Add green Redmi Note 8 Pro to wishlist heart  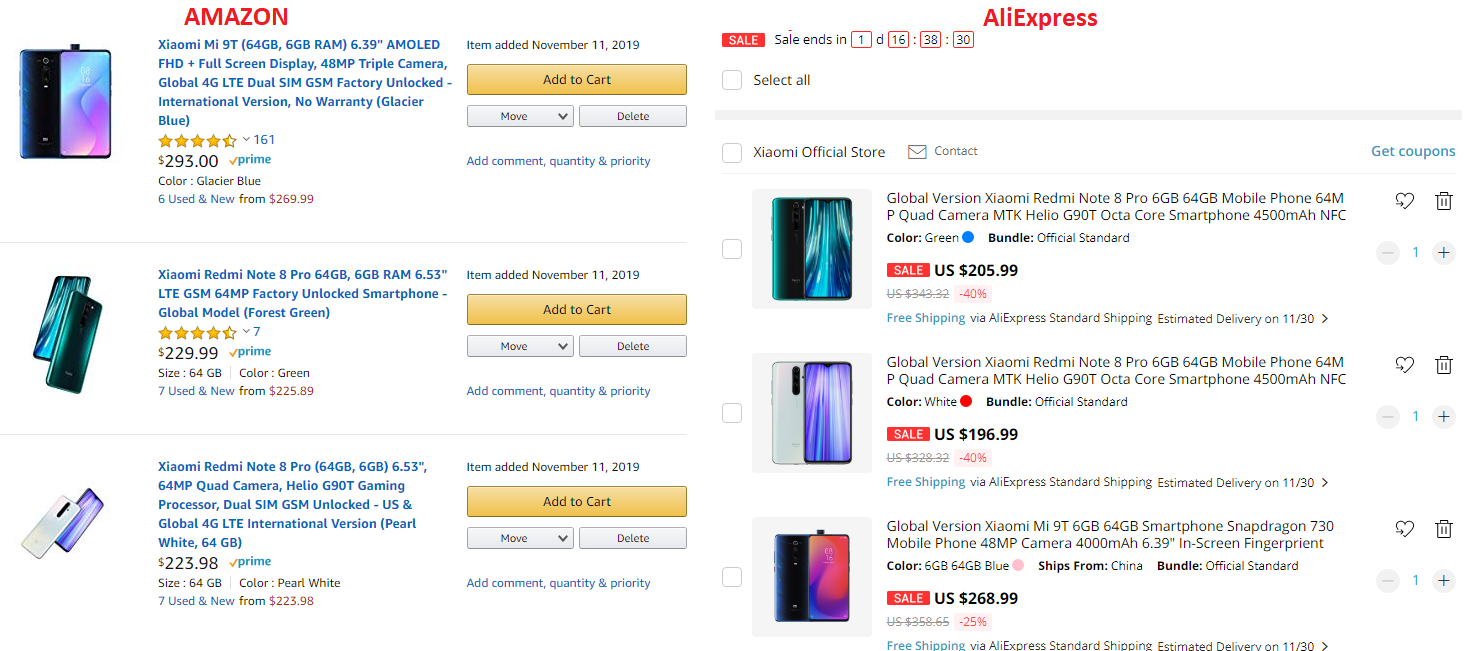[1405, 201]
